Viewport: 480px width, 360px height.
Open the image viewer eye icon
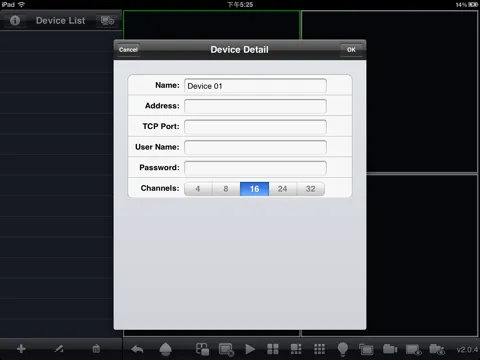point(414,350)
